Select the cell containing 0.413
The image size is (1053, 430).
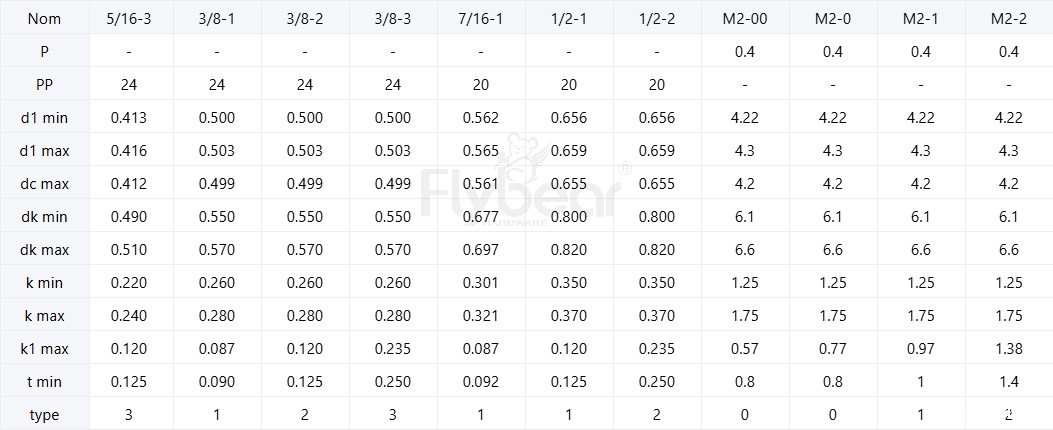click(x=129, y=118)
